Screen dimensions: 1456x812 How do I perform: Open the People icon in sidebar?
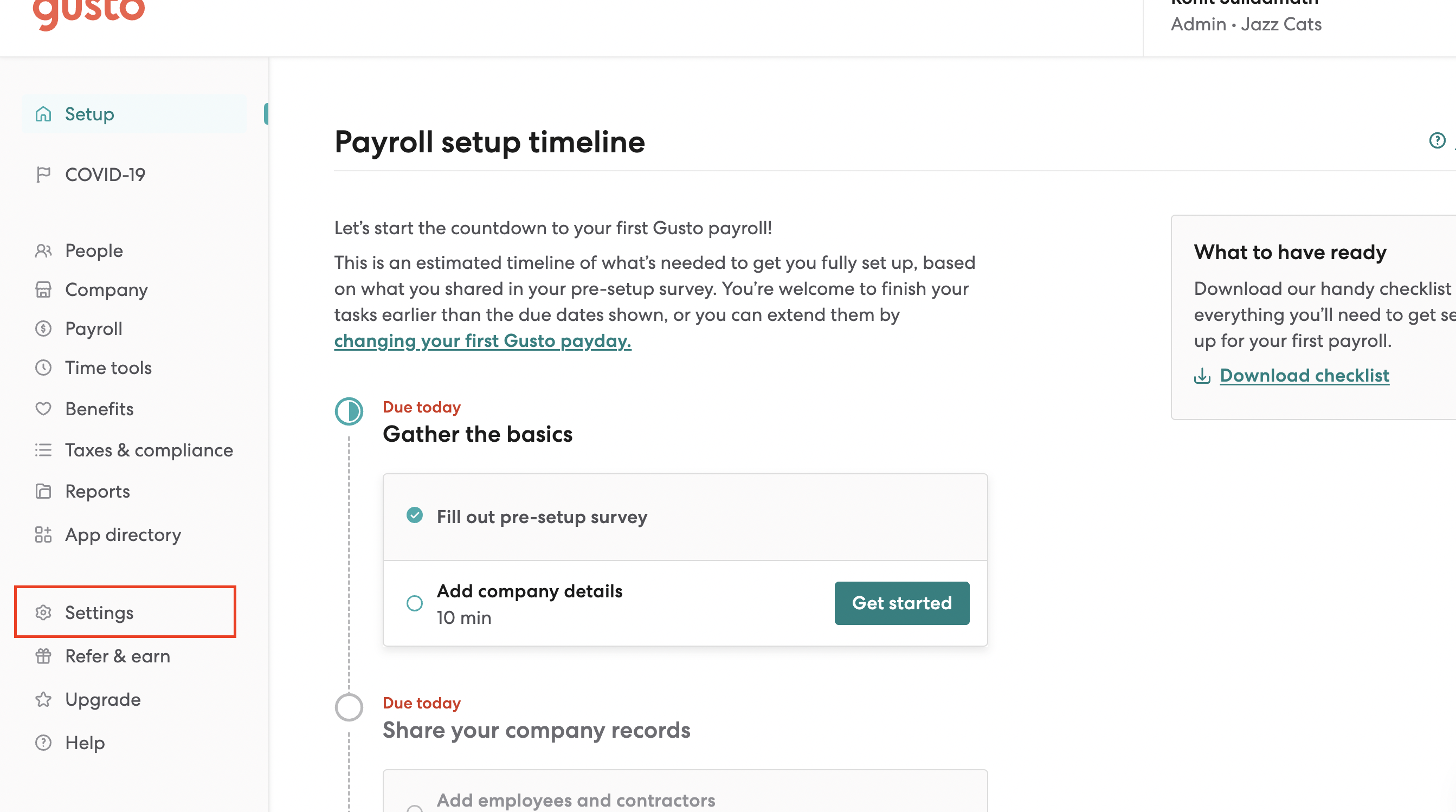43,251
